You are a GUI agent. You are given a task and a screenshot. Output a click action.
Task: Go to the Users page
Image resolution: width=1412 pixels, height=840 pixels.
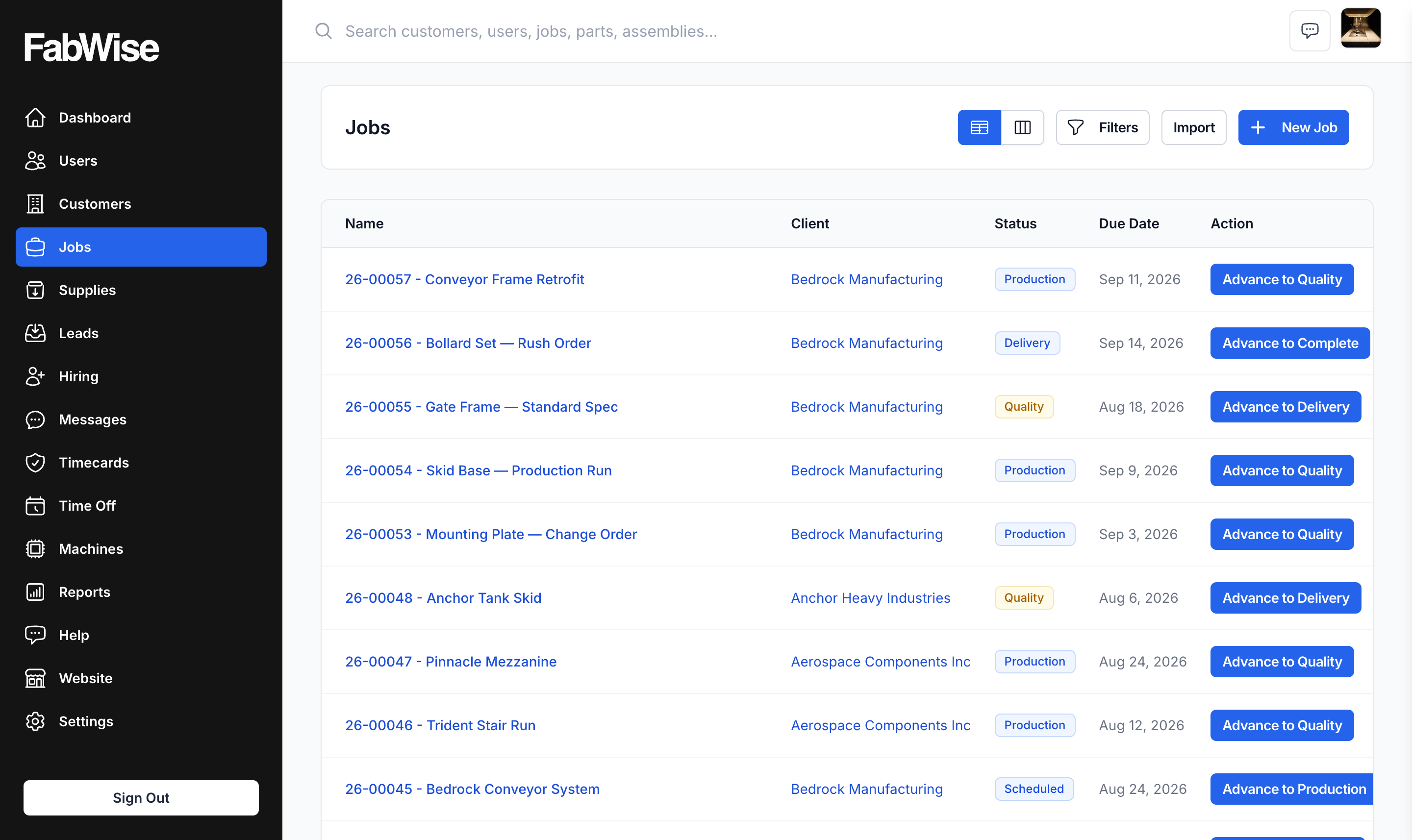(x=141, y=161)
